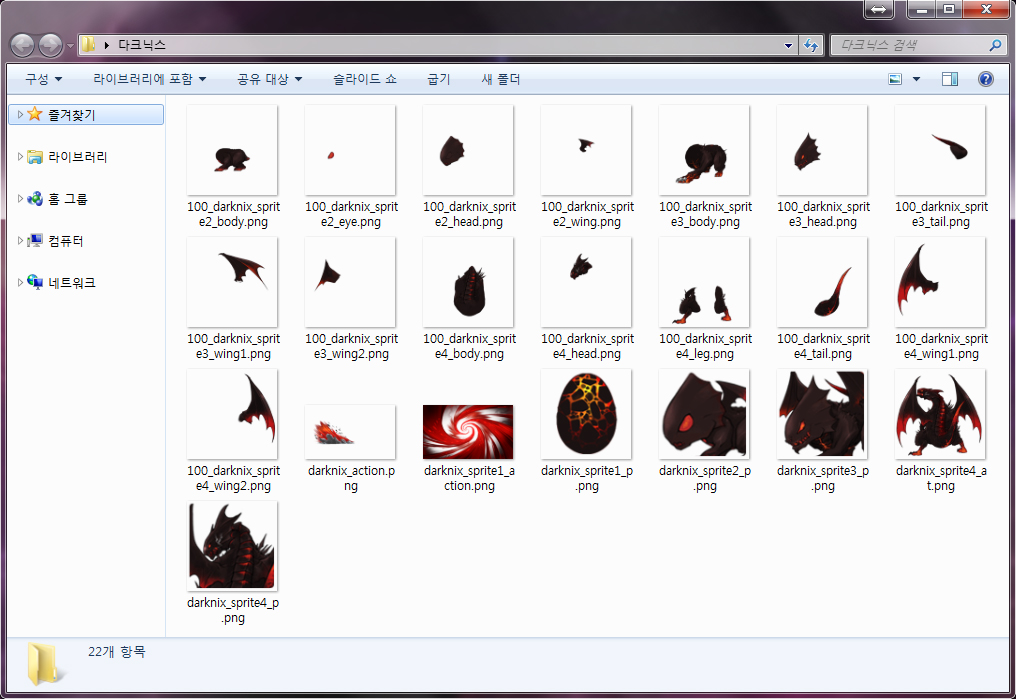The height and width of the screenshot is (699, 1016).
Task: Click the Forward navigation arrow button
Action: coord(50,45)
